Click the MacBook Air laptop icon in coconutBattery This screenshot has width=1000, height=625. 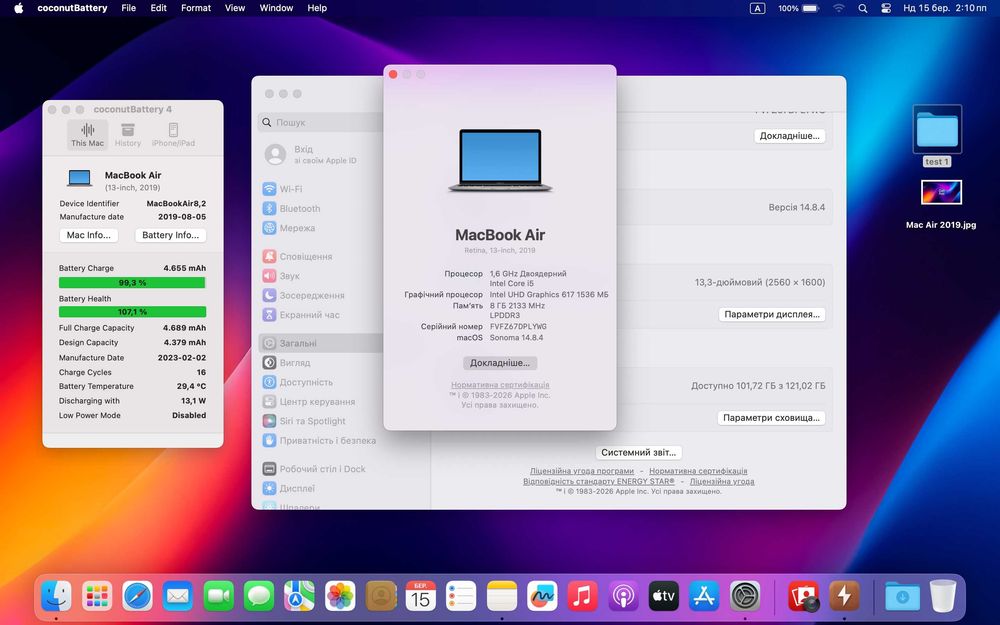pos(80,178)
